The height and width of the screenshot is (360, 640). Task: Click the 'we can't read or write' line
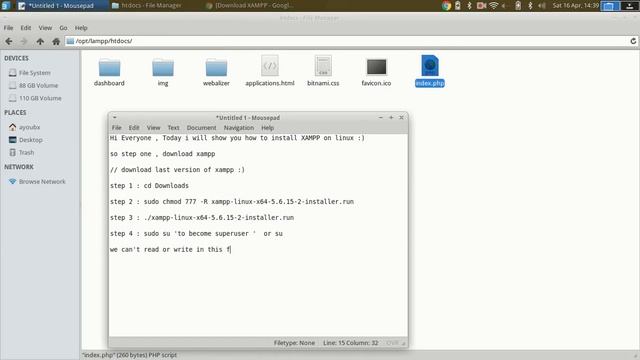(170, 249)
